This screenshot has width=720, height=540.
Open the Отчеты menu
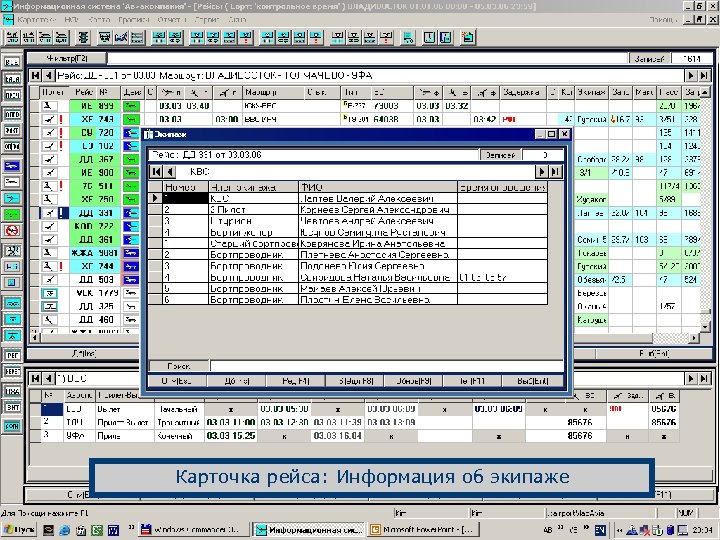tap(172, 20)
